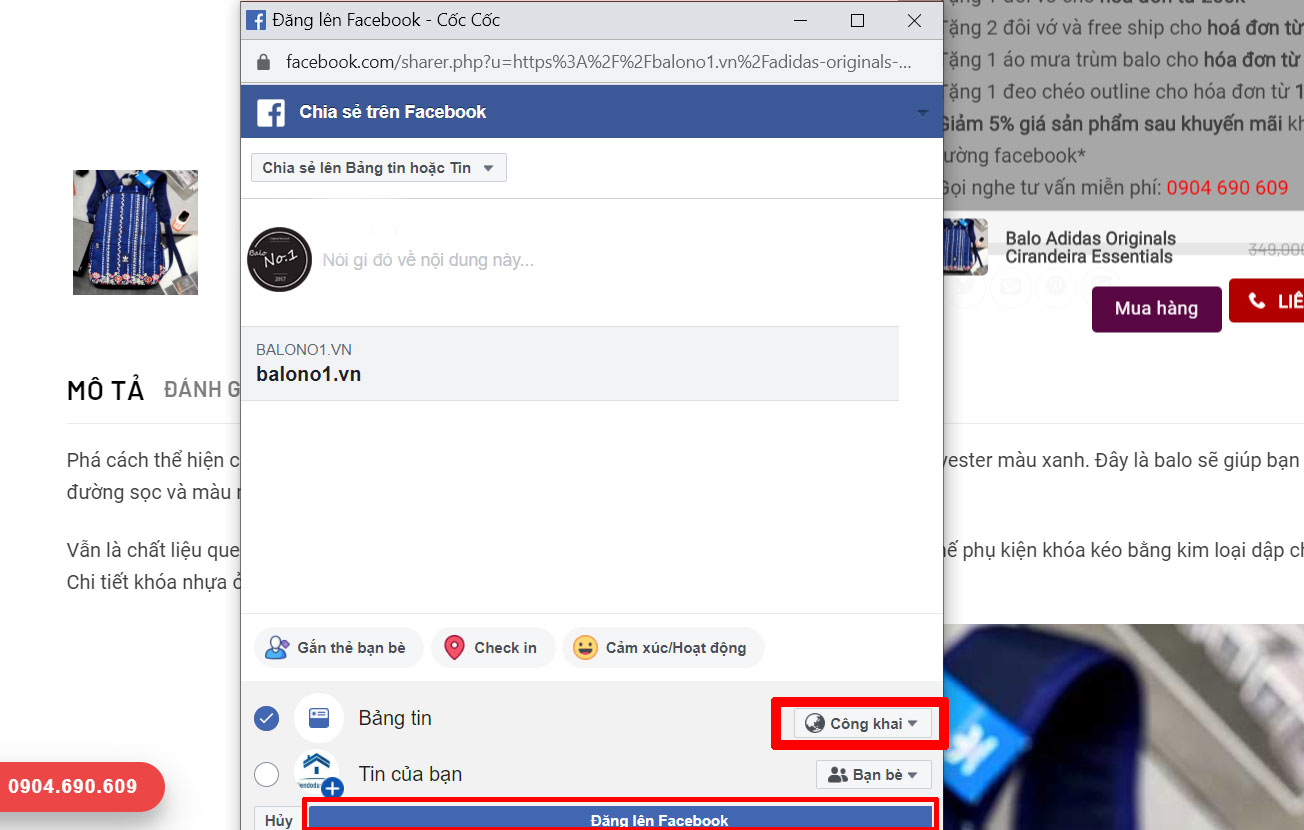The height and width of the screenshot is (830, 1304).
Task: Open the 'Bạn bè' audience dropdown
Action: 874,774
